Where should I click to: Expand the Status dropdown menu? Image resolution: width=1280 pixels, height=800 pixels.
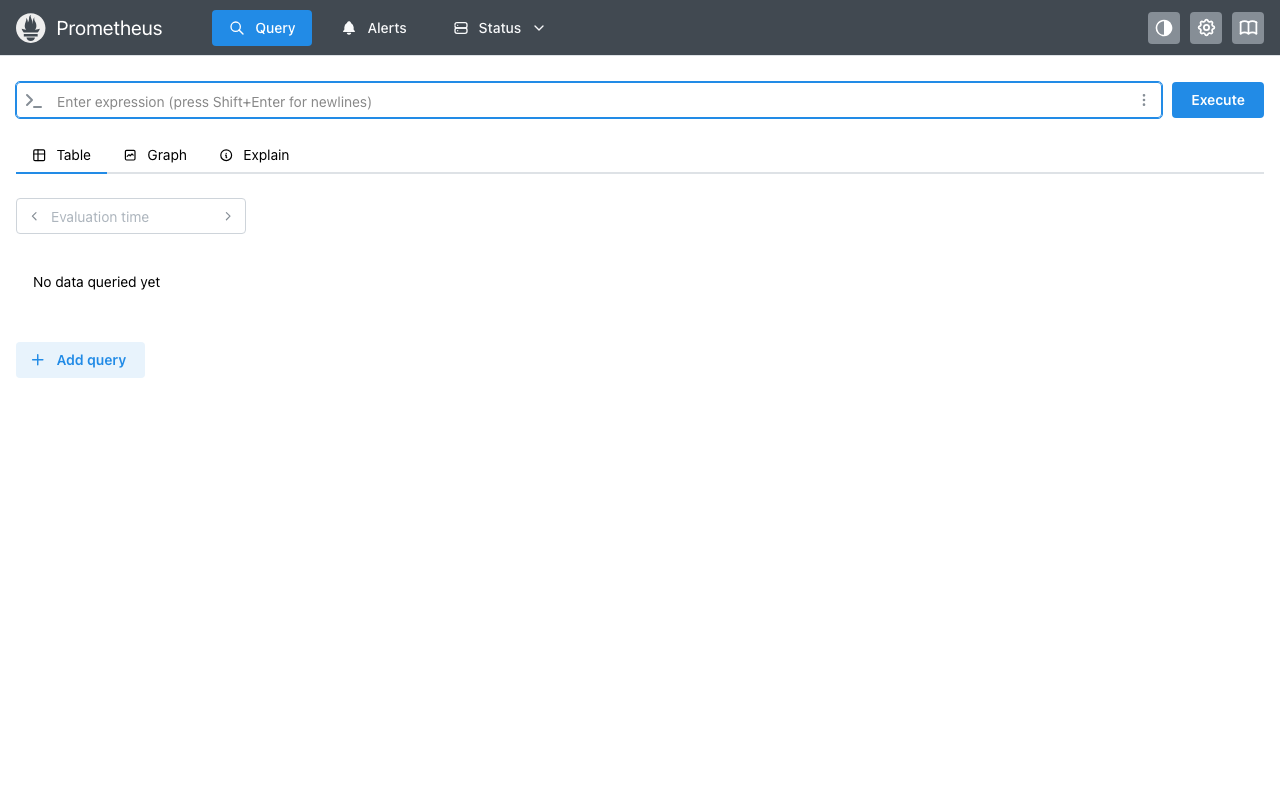[x=499, y=28]
